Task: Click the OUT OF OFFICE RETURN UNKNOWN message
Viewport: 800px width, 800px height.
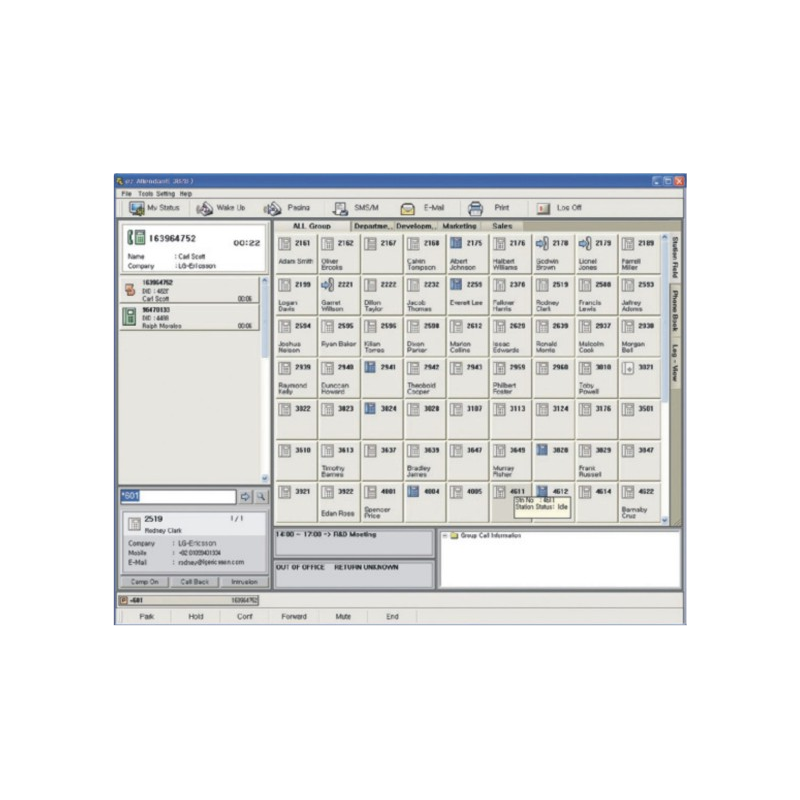Action: pyautogui.click(x=354, y=574)
